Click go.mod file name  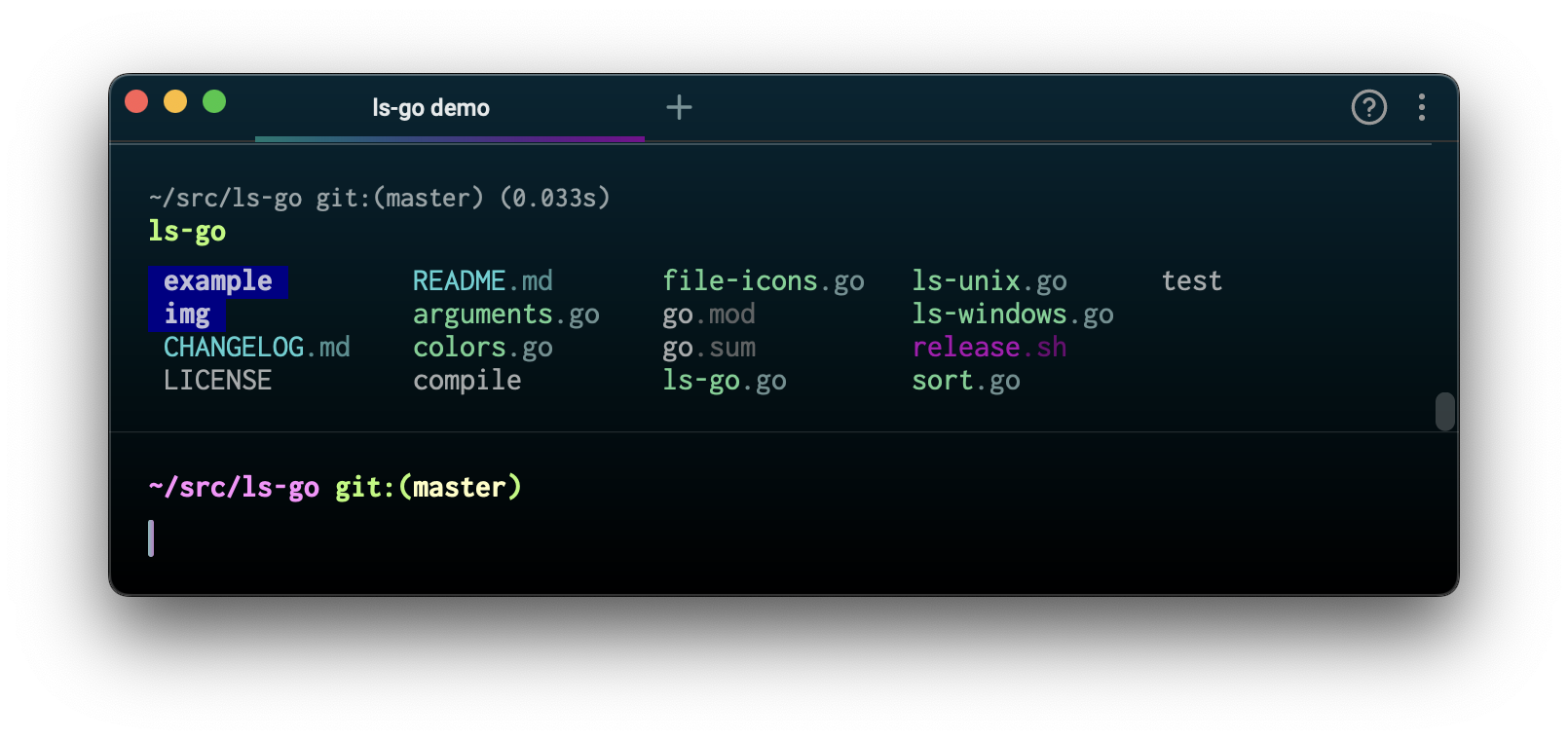pos(709,314)
